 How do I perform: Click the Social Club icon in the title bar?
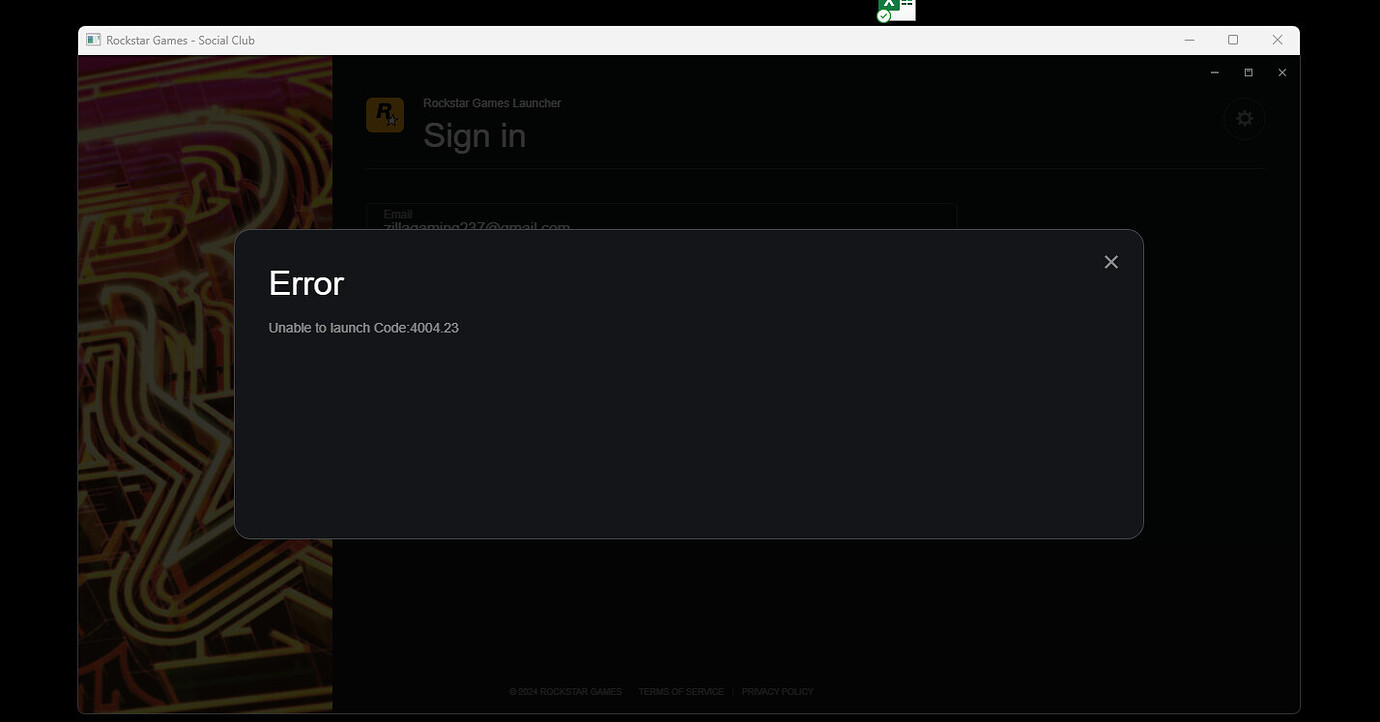(x=92, y=39)
